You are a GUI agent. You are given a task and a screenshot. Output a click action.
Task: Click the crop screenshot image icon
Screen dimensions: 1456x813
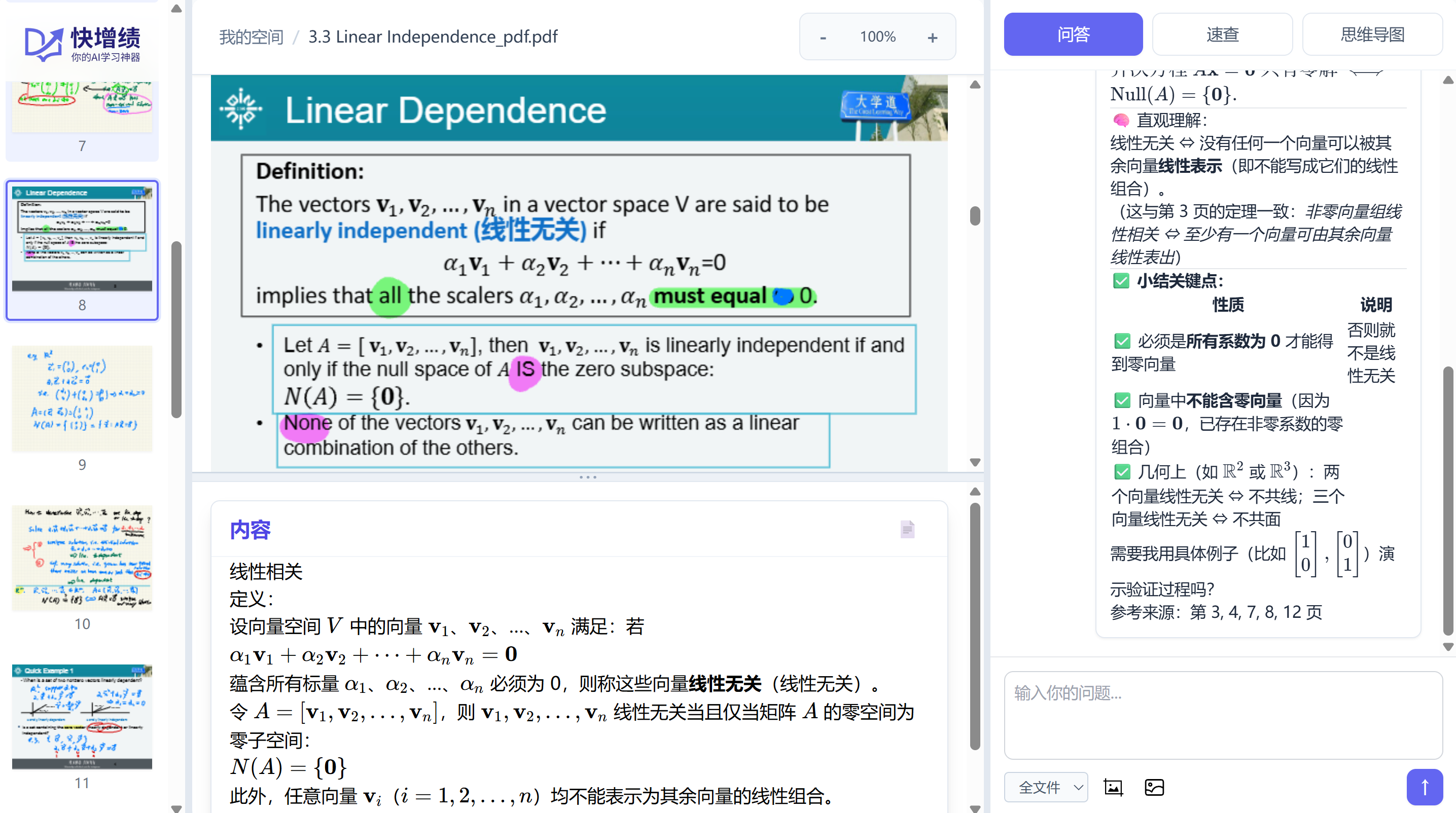pos(1113,787)
